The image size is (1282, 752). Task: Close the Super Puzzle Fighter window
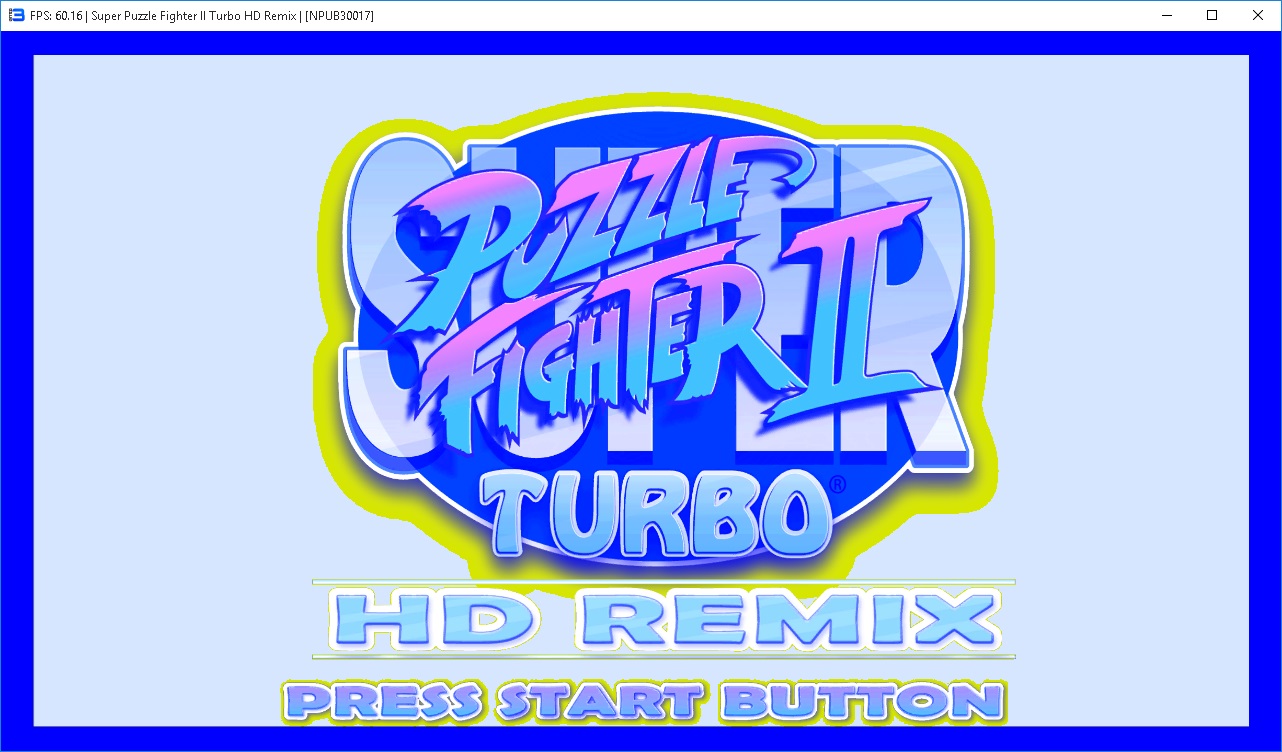point(1258,15)
